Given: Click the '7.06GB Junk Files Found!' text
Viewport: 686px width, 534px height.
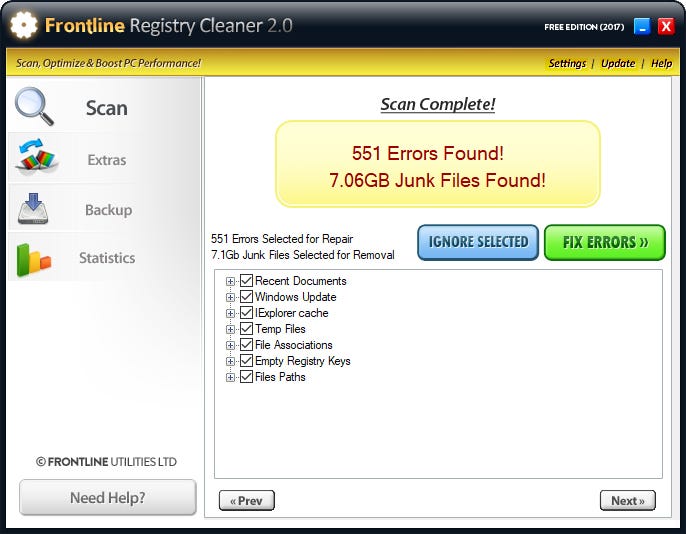Looking at the screenshot, I should pyautogui.click(x=438, y=180).
